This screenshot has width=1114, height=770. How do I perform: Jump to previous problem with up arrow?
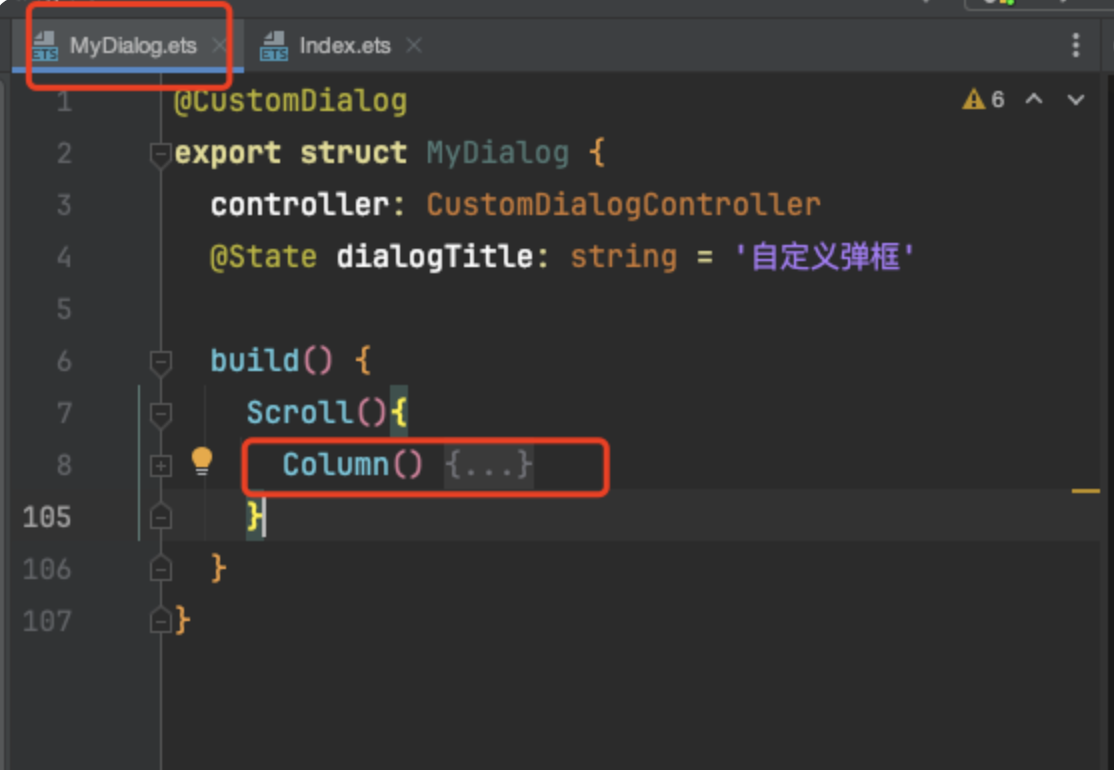1035,99
